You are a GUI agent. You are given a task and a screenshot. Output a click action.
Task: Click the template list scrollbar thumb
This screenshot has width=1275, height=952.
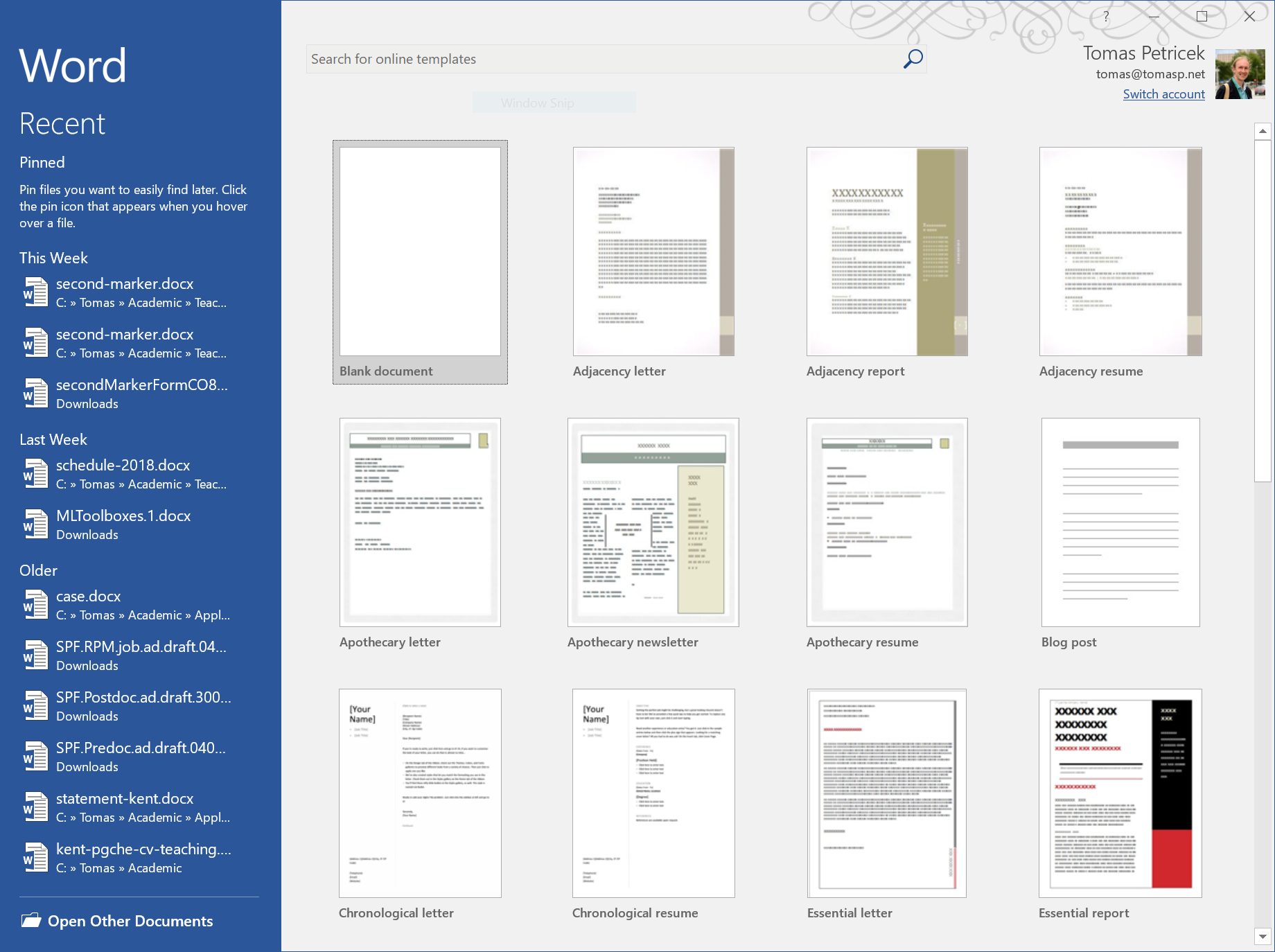pyautogui.click(x=1263, y=310)
